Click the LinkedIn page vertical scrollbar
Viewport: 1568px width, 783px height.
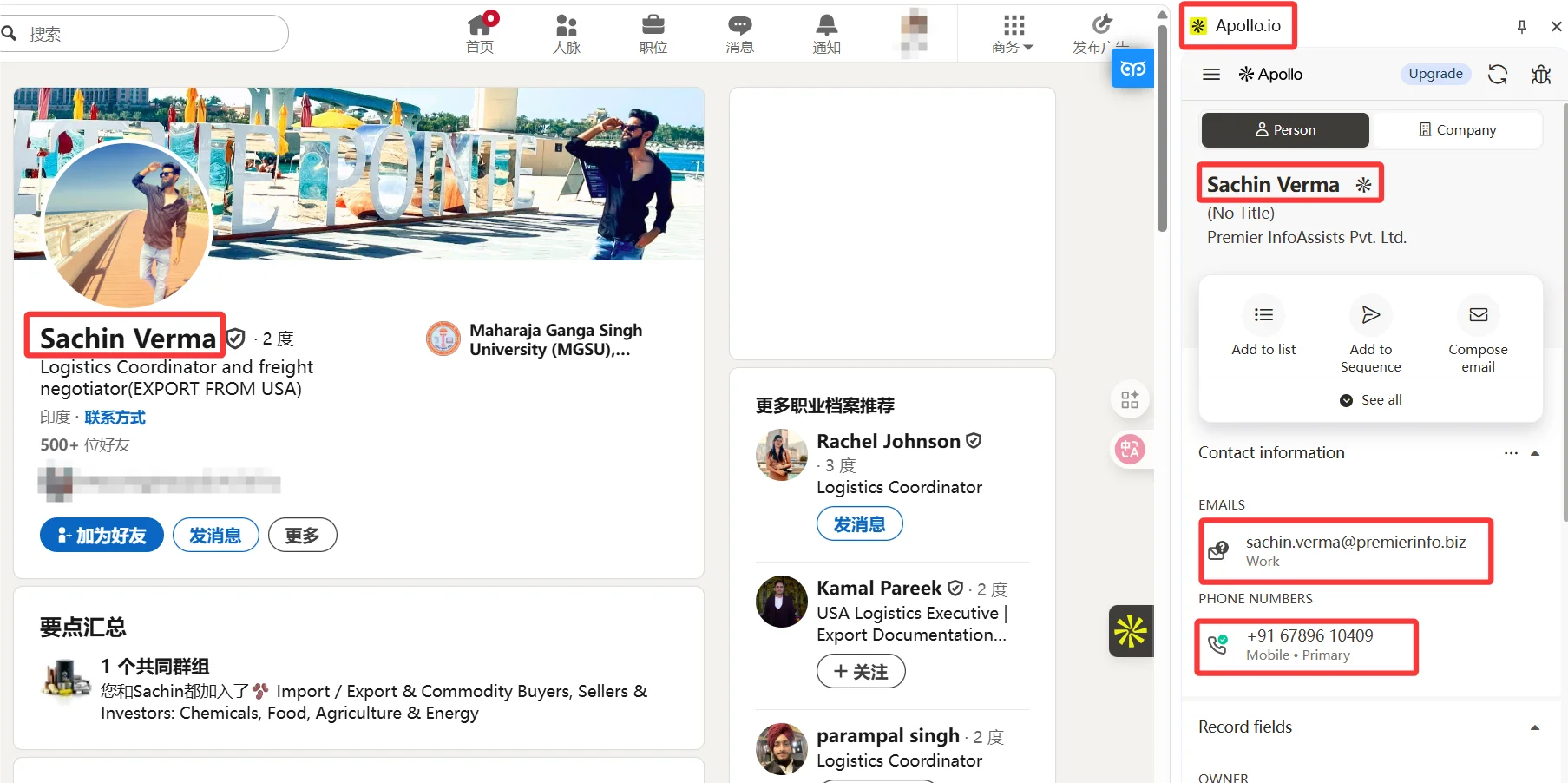1162,129
